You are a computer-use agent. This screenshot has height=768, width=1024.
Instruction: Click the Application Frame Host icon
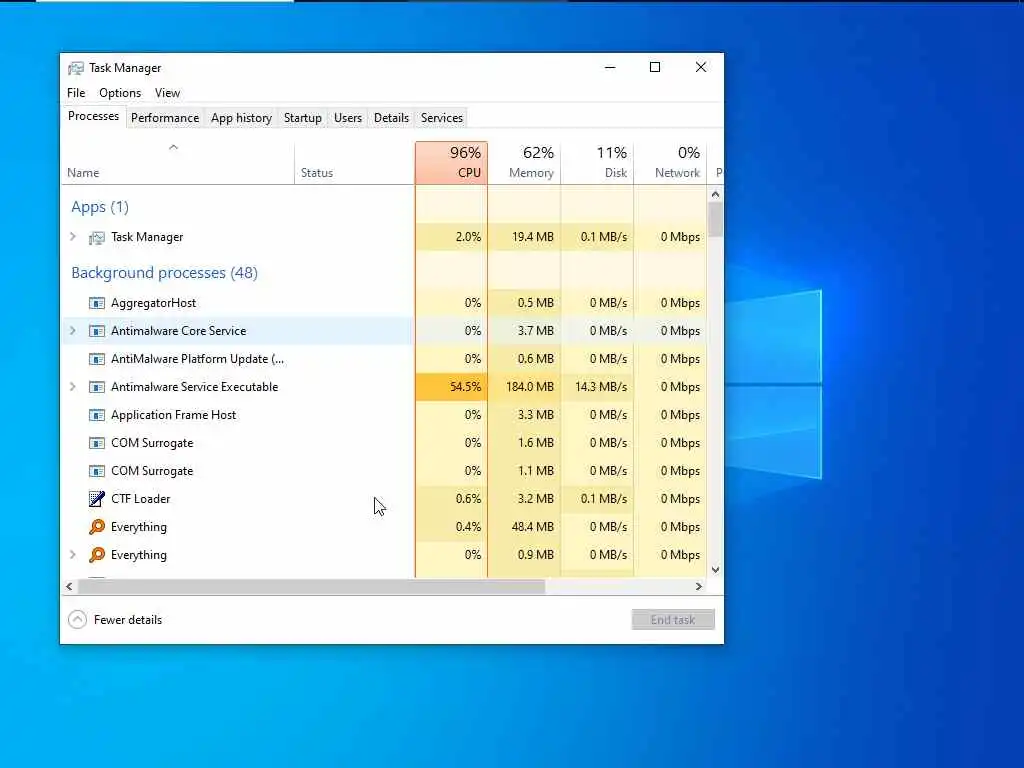97,415
